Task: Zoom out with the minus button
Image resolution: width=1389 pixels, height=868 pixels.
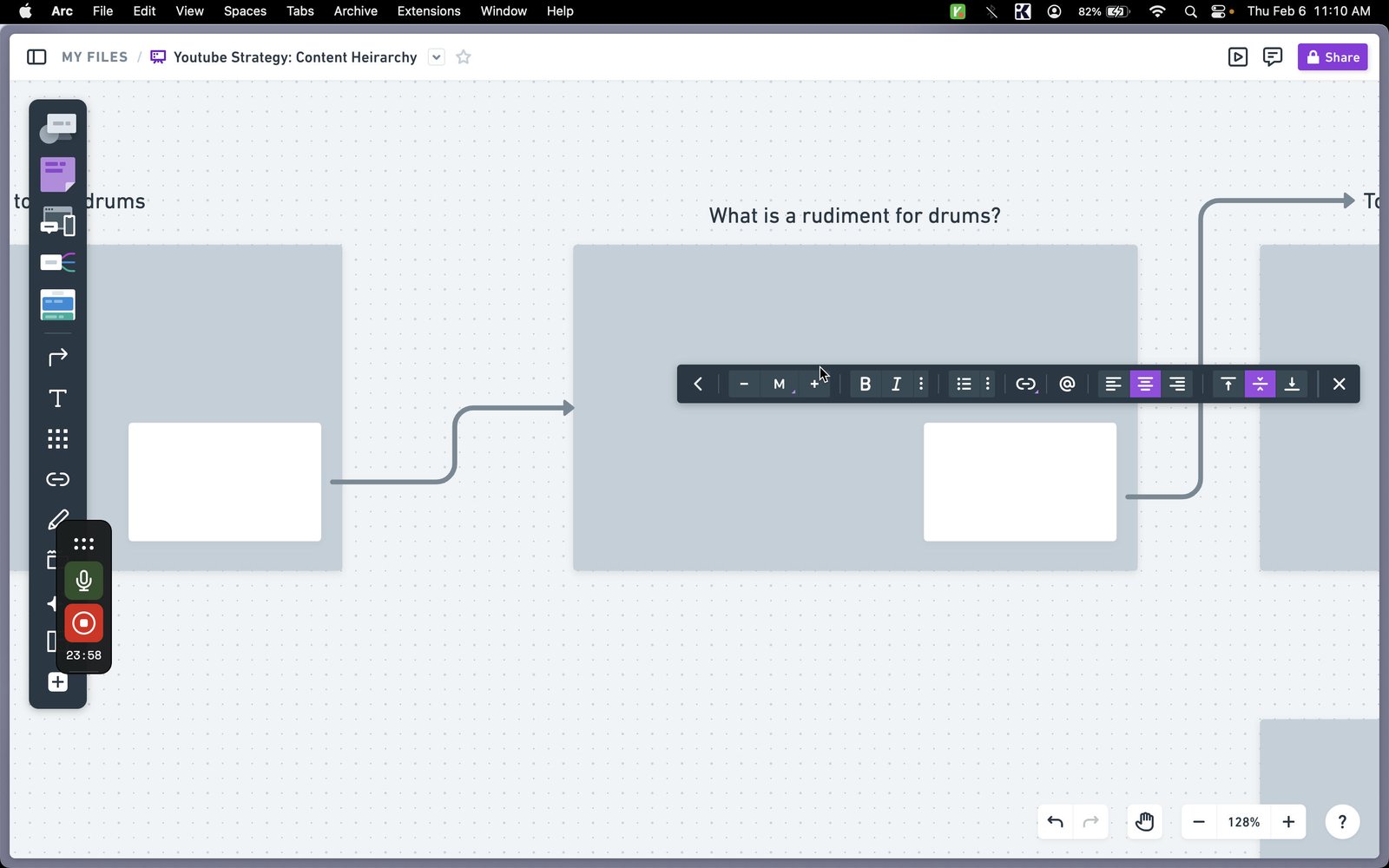Action: (1199, 822)
